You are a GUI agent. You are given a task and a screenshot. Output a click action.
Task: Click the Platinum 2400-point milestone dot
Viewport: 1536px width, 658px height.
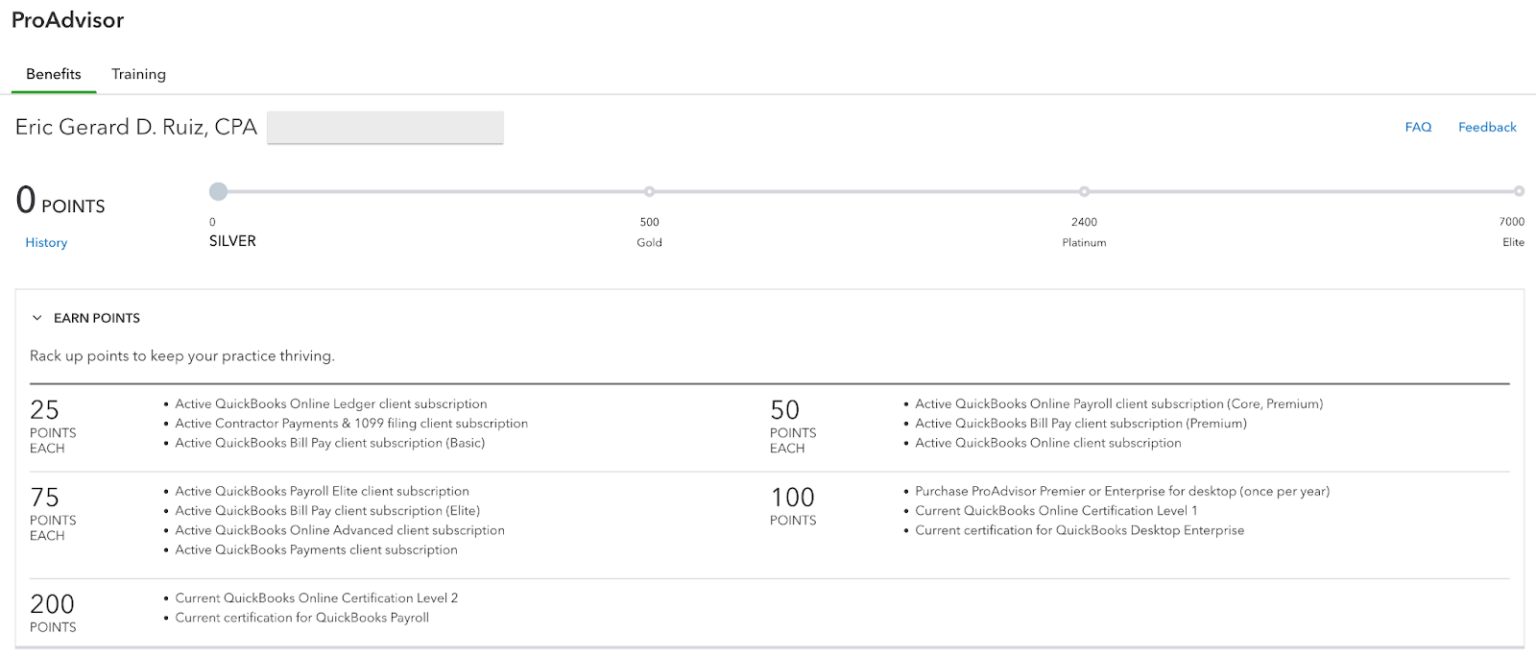[x=1084, y=191]
